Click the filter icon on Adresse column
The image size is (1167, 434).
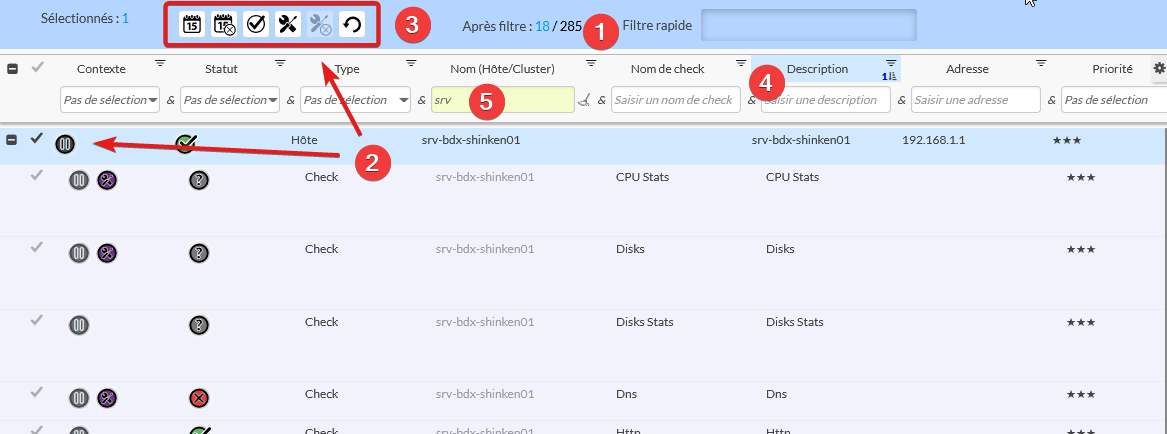1041,63
